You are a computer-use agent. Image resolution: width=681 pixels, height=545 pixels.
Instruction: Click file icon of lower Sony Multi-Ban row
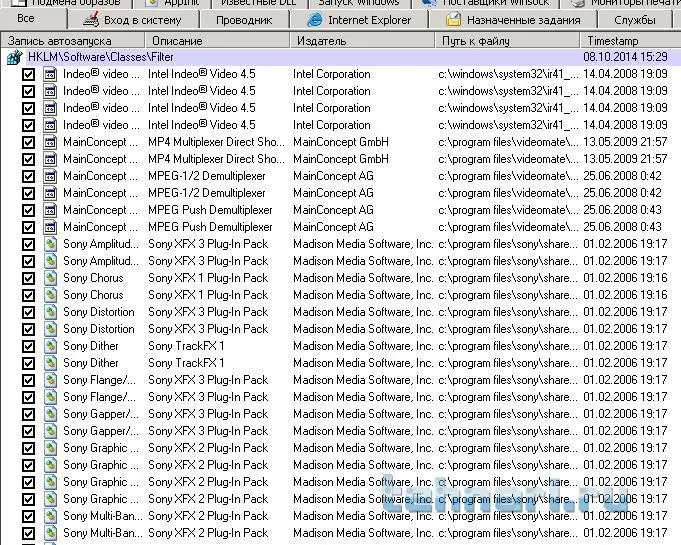coord(50,533)
